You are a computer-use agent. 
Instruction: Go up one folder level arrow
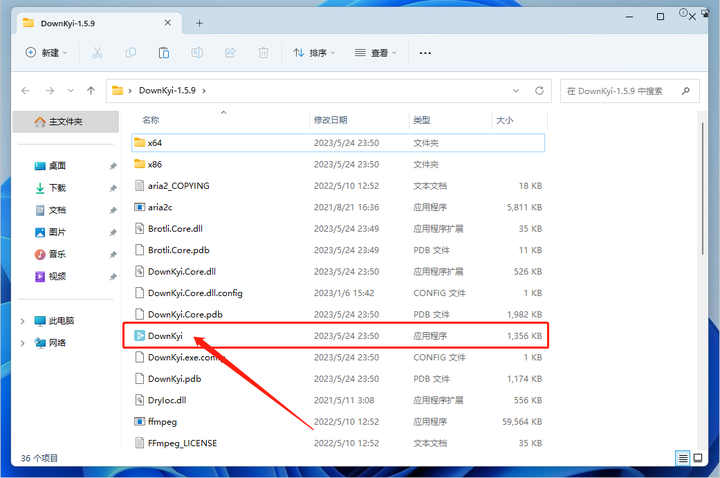[x=91, y=91]
